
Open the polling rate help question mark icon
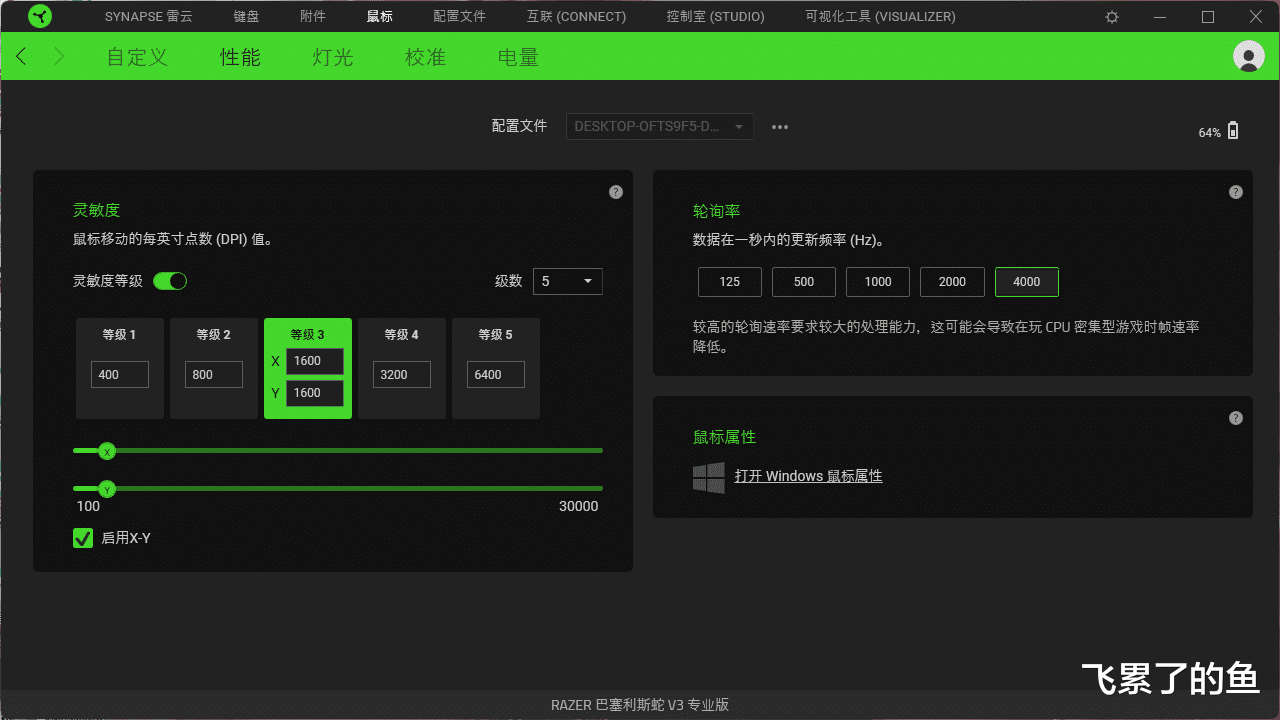[x=1236, y=191]
